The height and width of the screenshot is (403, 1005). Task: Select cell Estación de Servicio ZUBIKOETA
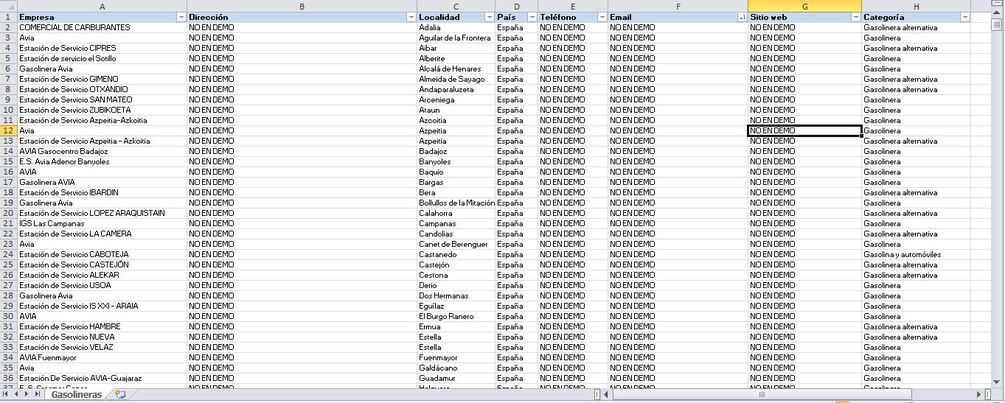102,110
